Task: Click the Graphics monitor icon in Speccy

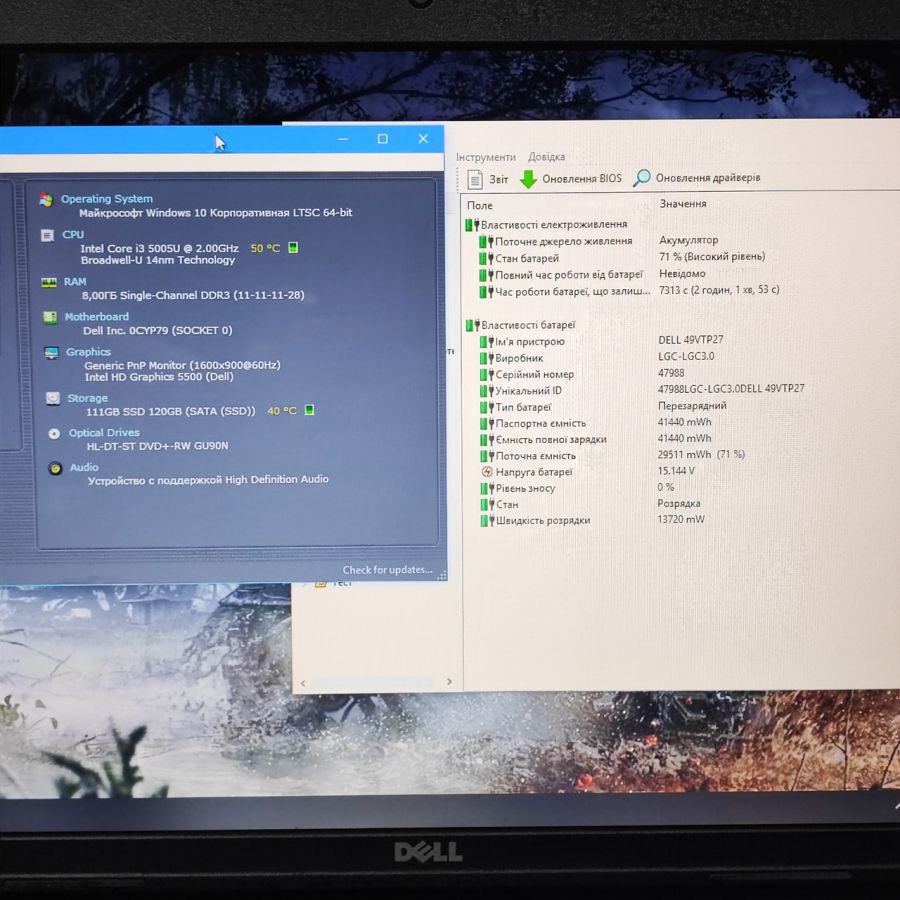Action: click(52, 352)
